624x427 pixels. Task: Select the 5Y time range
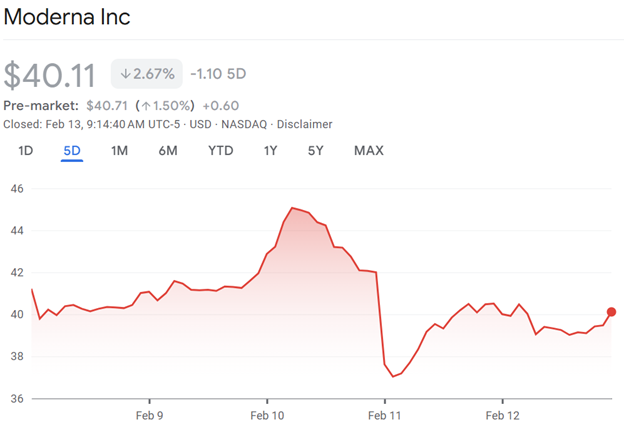click(x=315, y=151)
